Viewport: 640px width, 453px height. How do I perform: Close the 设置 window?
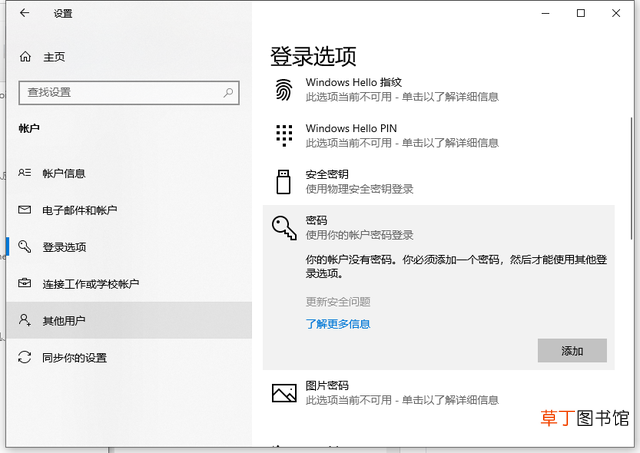[616, 13]
